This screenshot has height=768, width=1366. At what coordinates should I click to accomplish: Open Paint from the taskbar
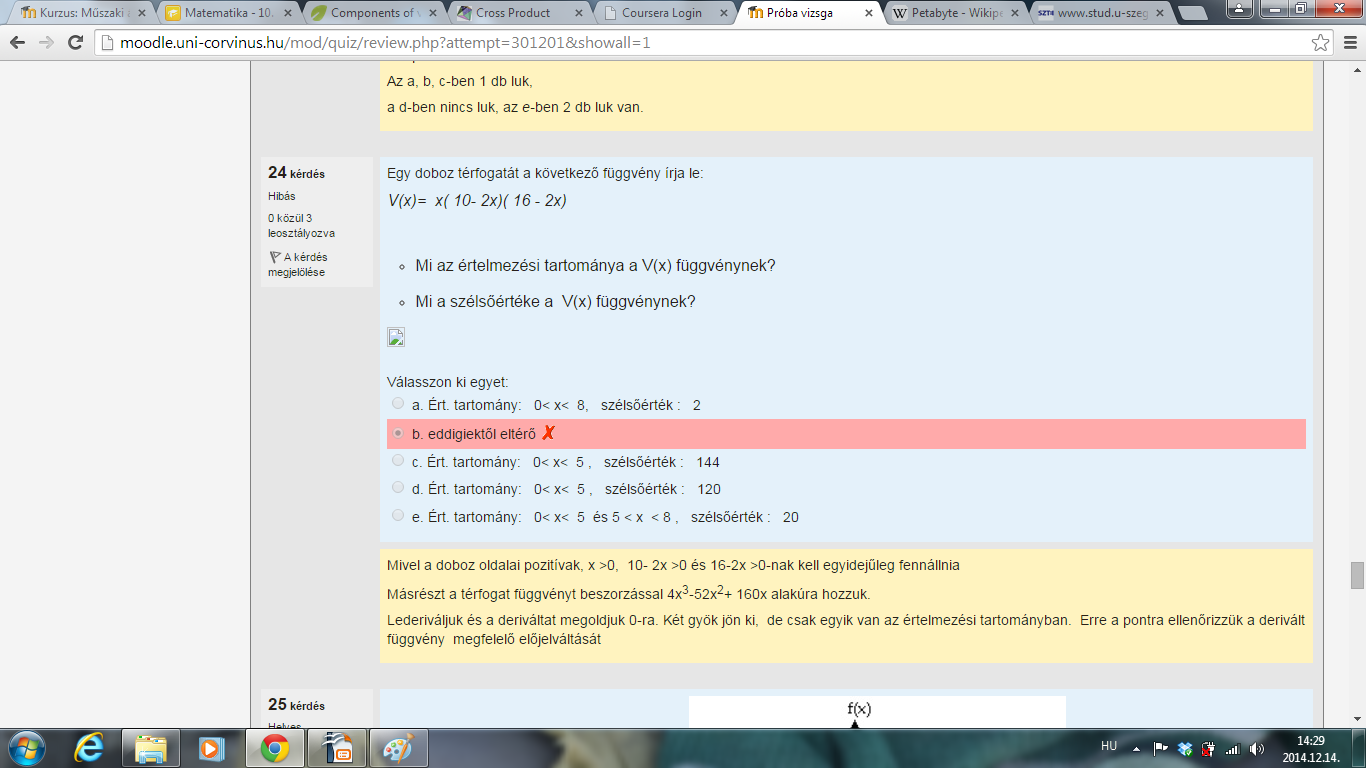(398, 747)
